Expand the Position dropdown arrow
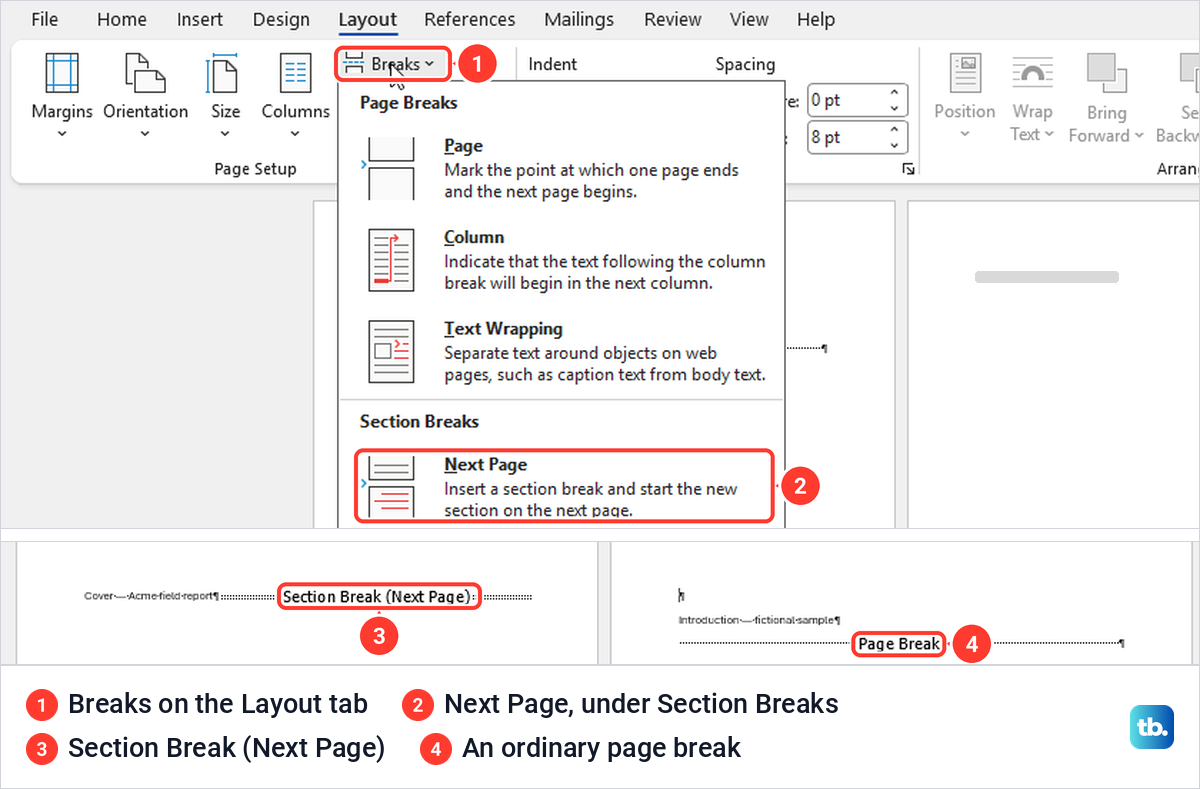The width and height of the screenshot is (1200, 789). [965, 134]
